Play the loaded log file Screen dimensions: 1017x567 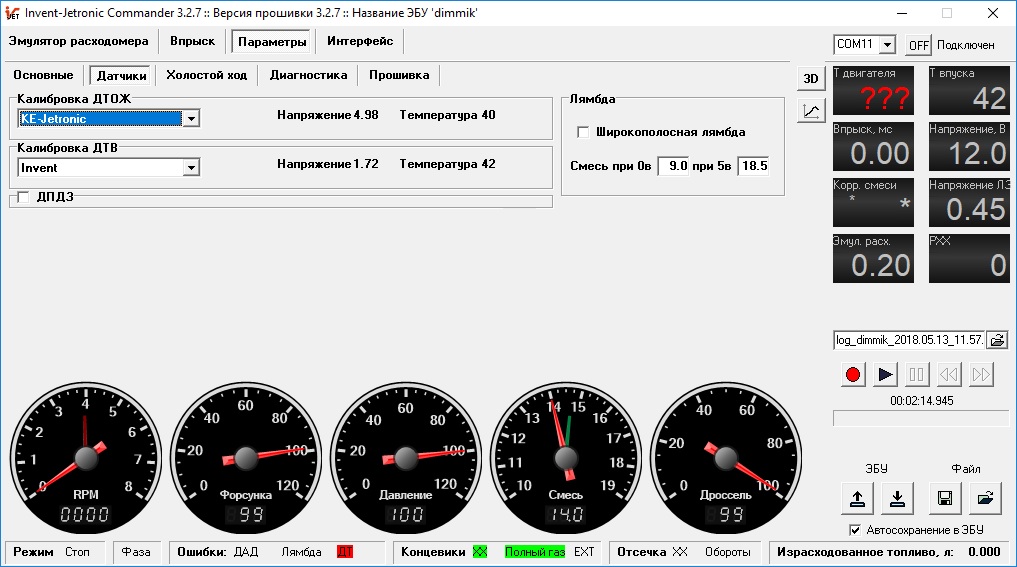[885, 374]
